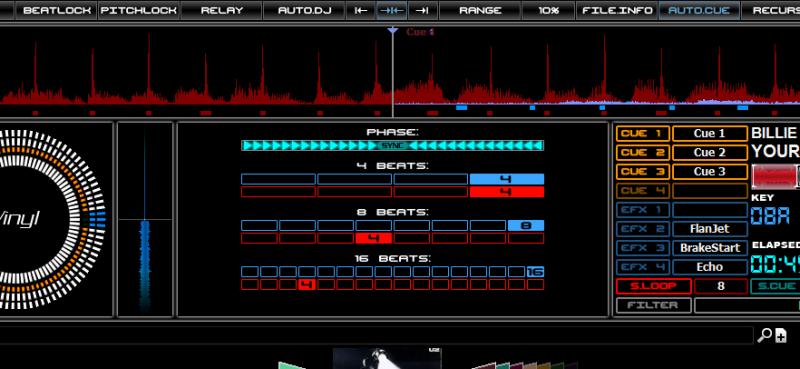Open the FlanJet effect selector
This screenshot has height=369, width=800.
pos(710,229)
